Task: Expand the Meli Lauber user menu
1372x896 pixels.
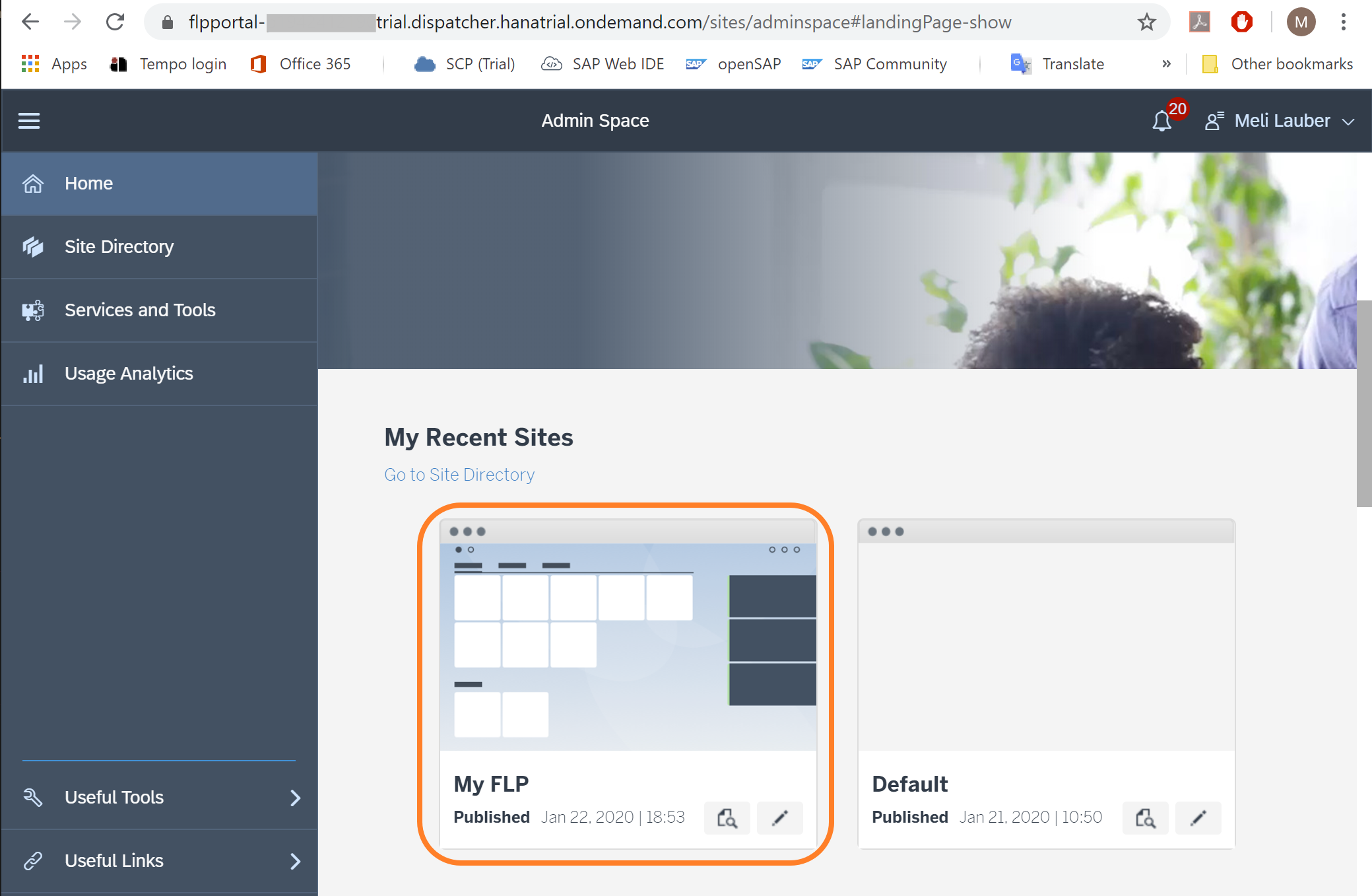Action: (x=1280, y=121)
